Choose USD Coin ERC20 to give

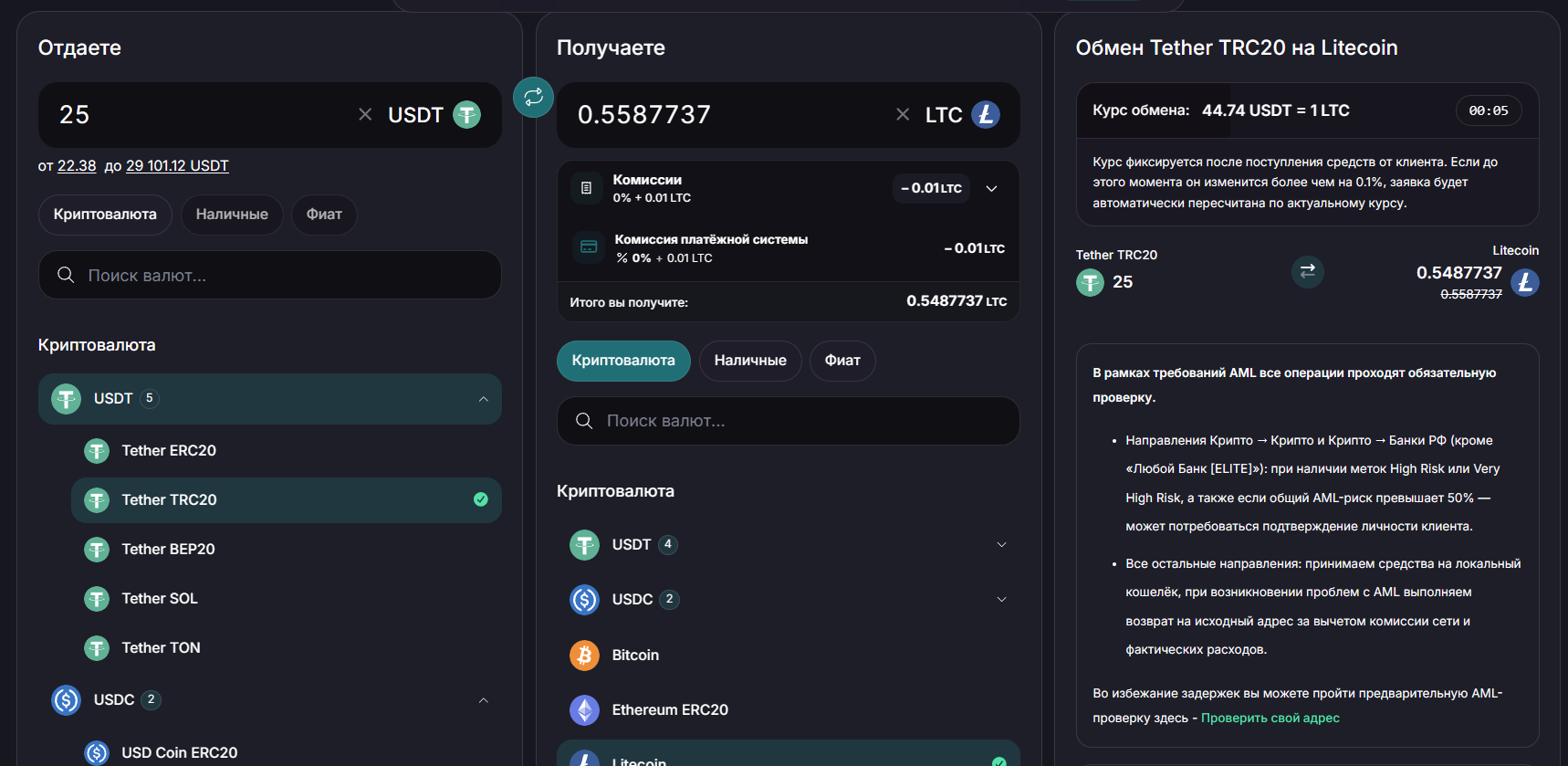[287, 752]
